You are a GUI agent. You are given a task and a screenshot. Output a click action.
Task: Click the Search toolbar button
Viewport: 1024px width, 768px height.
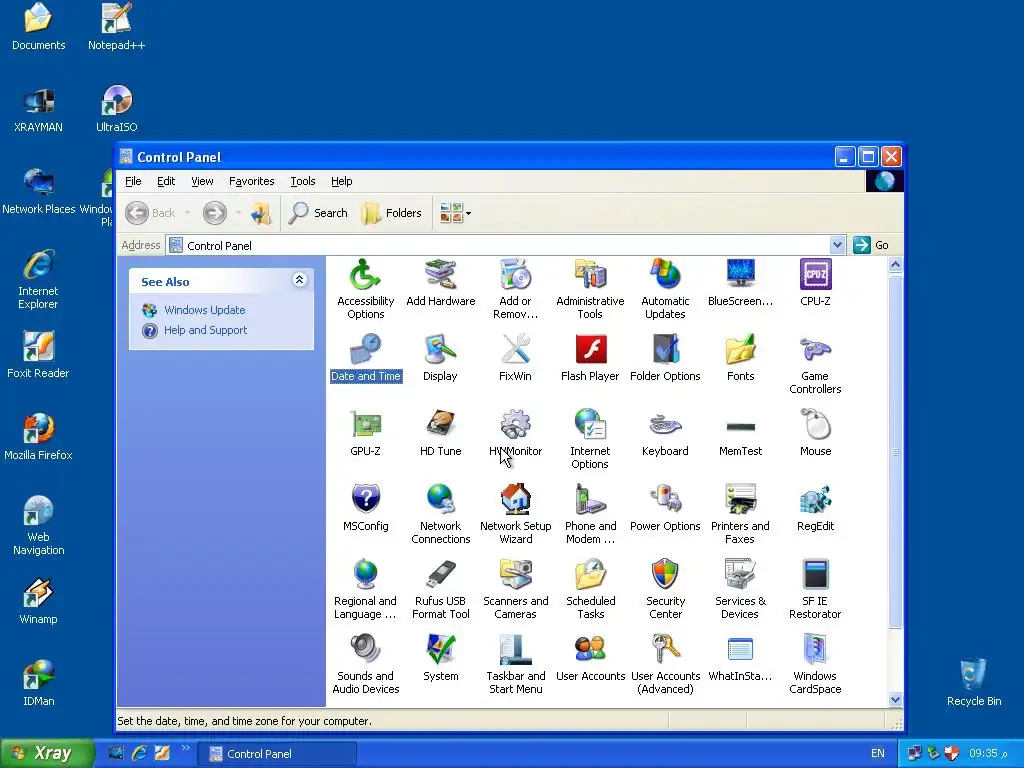tap(318, 213)
